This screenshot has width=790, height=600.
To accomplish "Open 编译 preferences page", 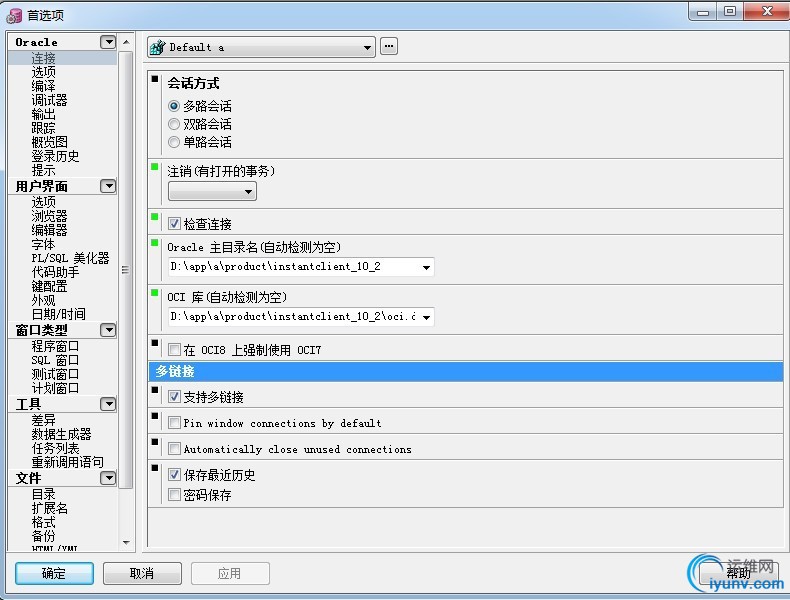I will 43,86.
